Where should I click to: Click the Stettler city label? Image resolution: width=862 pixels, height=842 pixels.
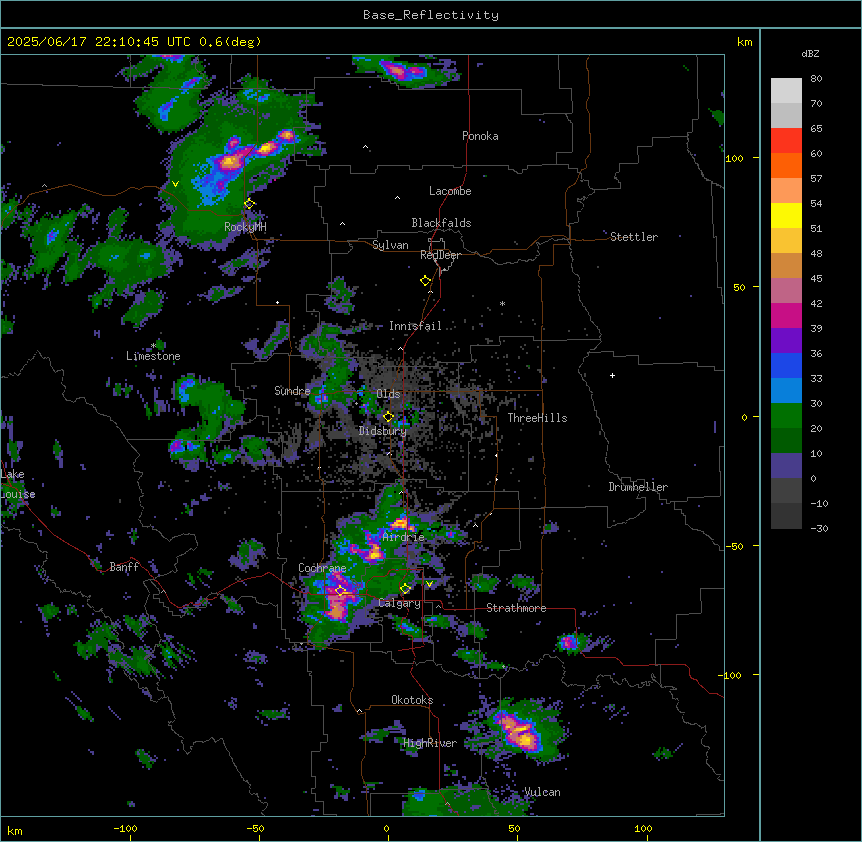pos(634,237)
